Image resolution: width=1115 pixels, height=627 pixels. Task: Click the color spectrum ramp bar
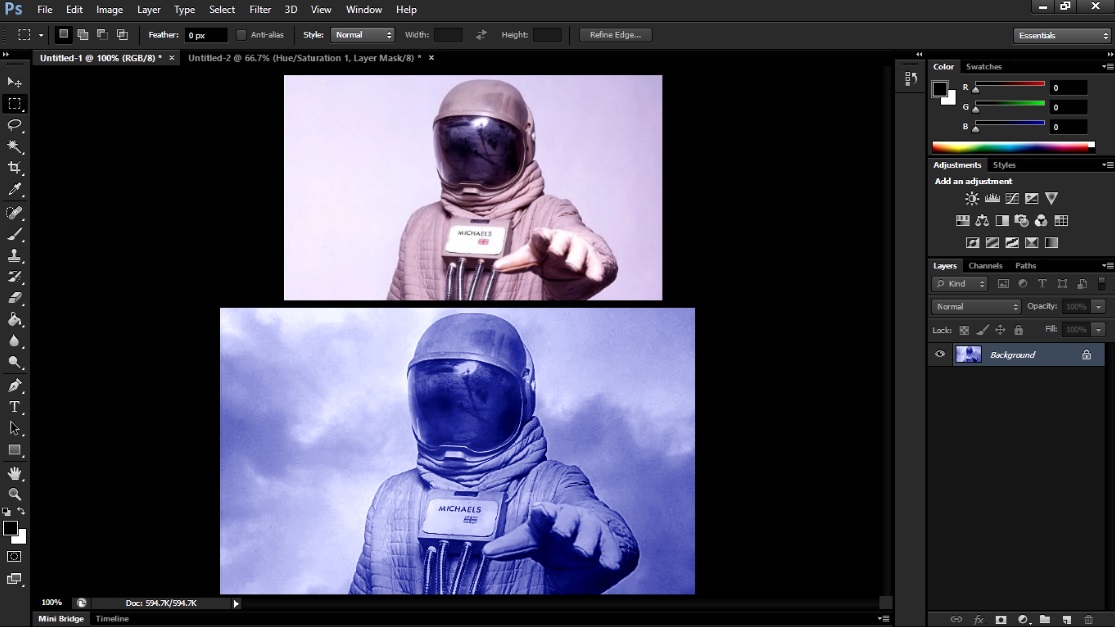(x=1012, y=146)
